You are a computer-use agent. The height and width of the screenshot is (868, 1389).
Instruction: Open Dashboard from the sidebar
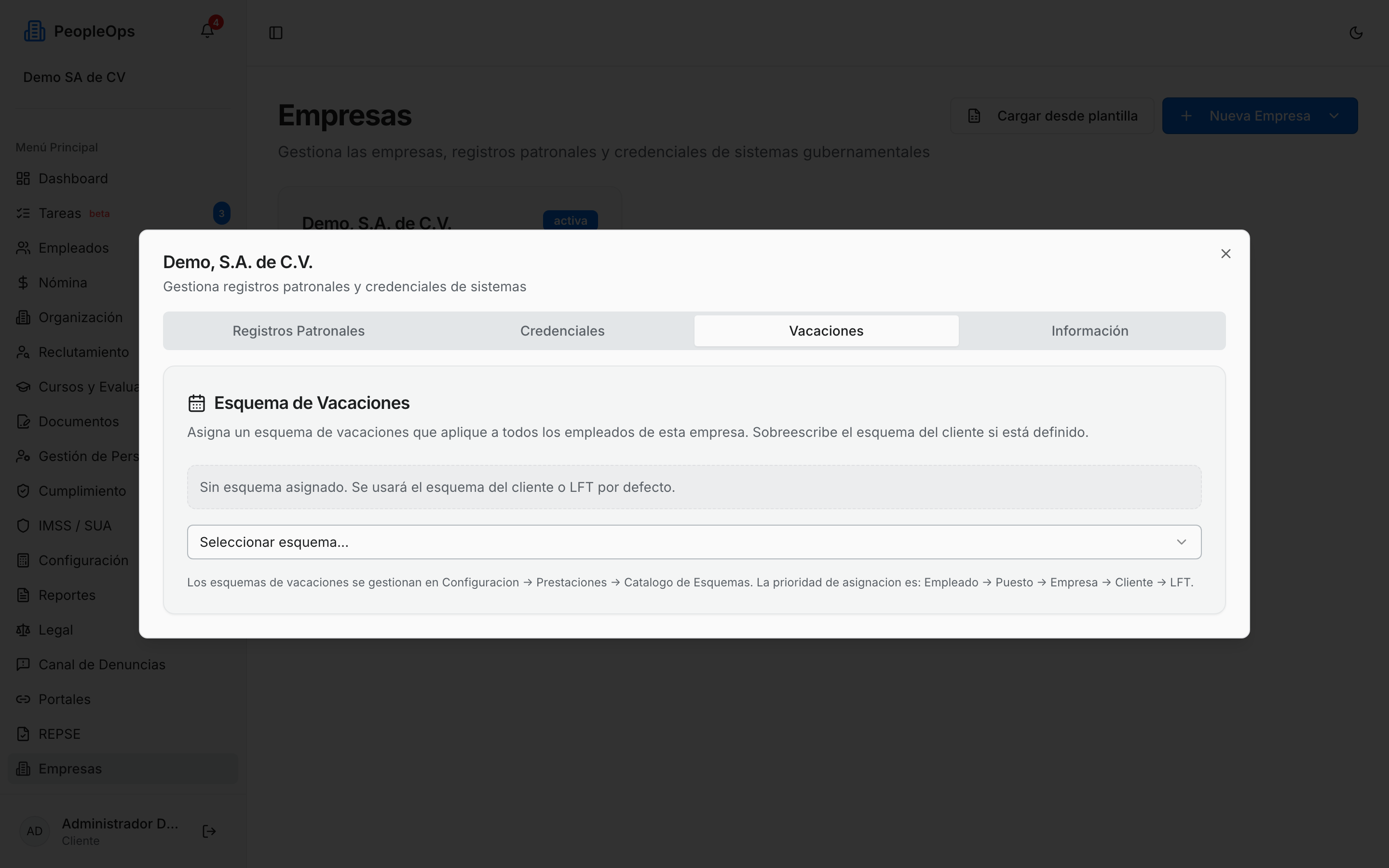(122, 178)
